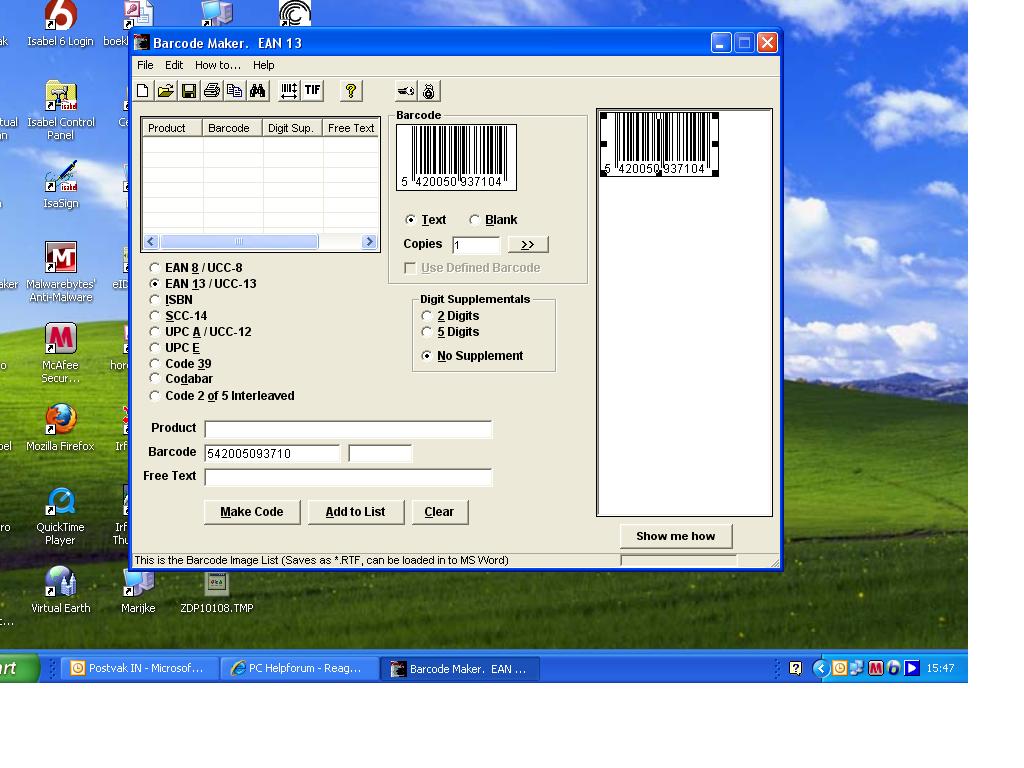Screen dimensions: 1024x768
Task: Open the barcode size adjustment tool
Action: [x=288, y=91]
